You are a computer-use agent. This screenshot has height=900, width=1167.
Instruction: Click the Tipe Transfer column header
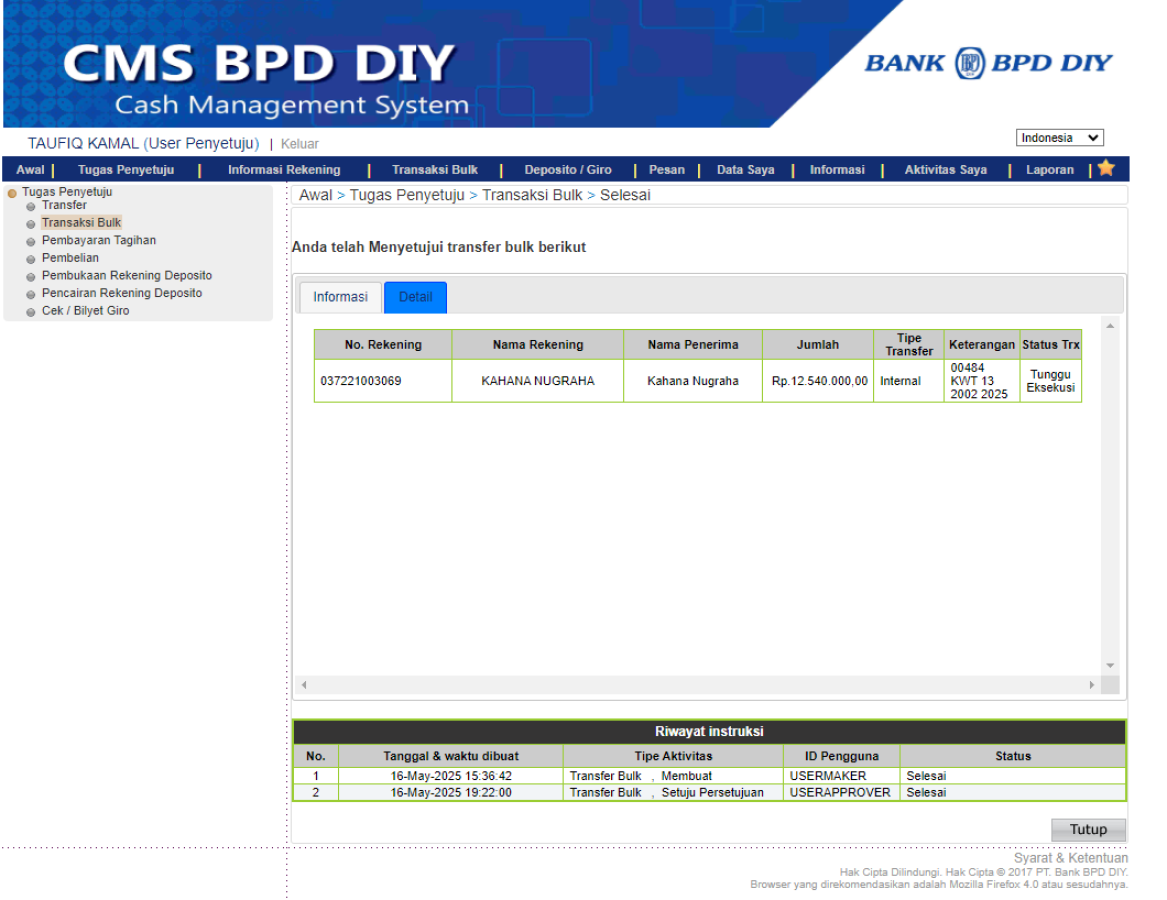(x=909, y=345)
